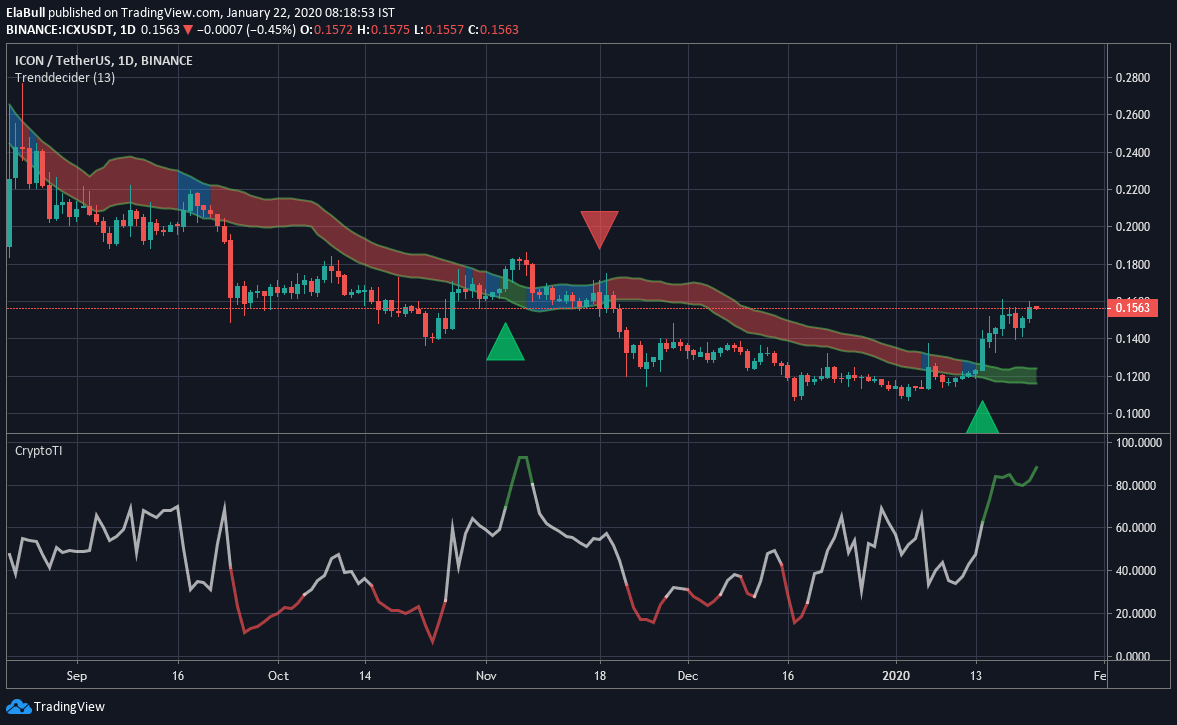Click the Sep date label on time axis
1177x725 pixels.
click(x=77, y=675)
